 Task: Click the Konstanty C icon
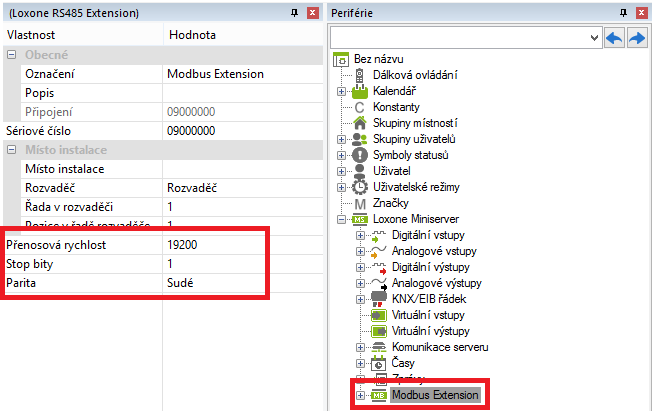coord(359,107)
